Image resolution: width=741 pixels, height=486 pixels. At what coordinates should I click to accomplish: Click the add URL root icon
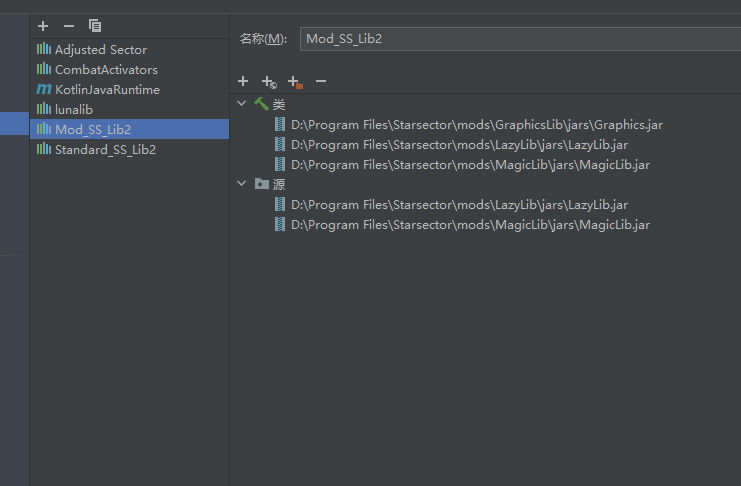[x=268, y=82]
